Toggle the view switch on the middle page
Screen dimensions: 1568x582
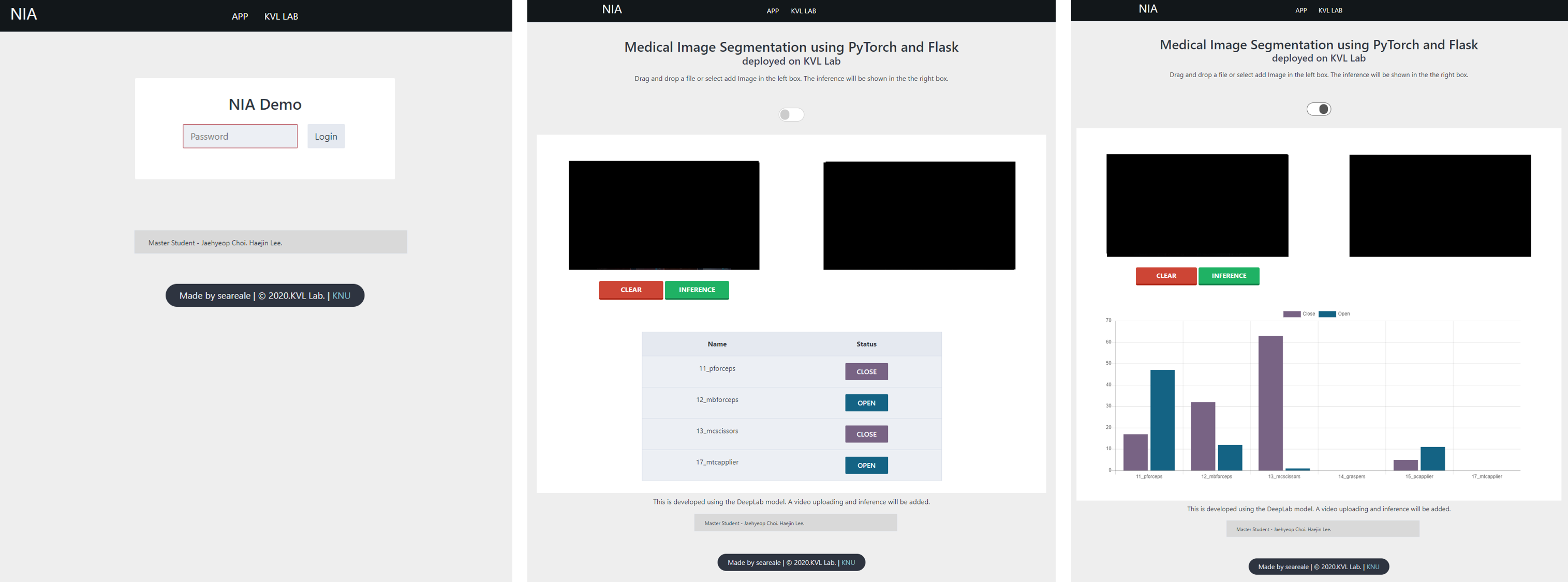click(x=791, y=114)
